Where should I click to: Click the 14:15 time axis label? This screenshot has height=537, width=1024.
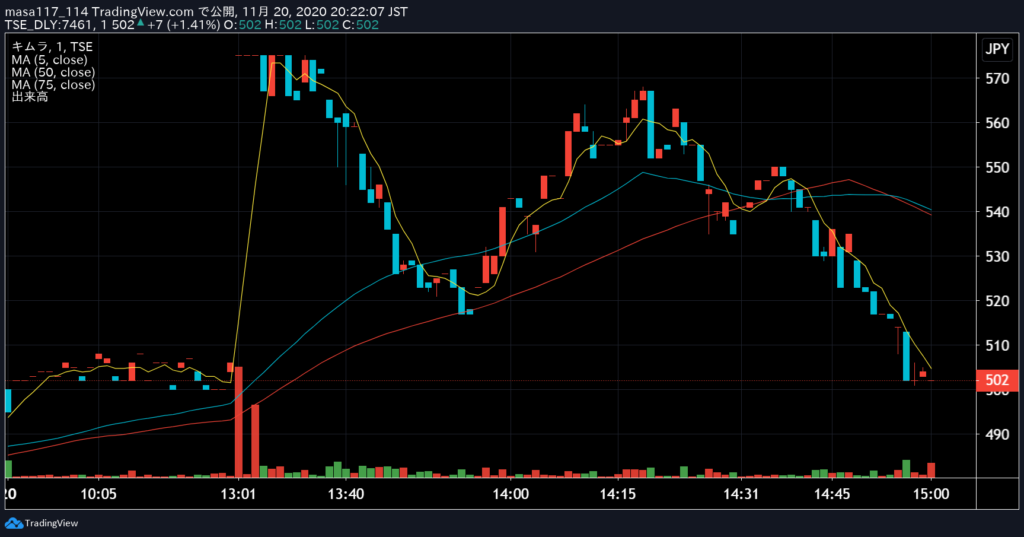point(618,494)
